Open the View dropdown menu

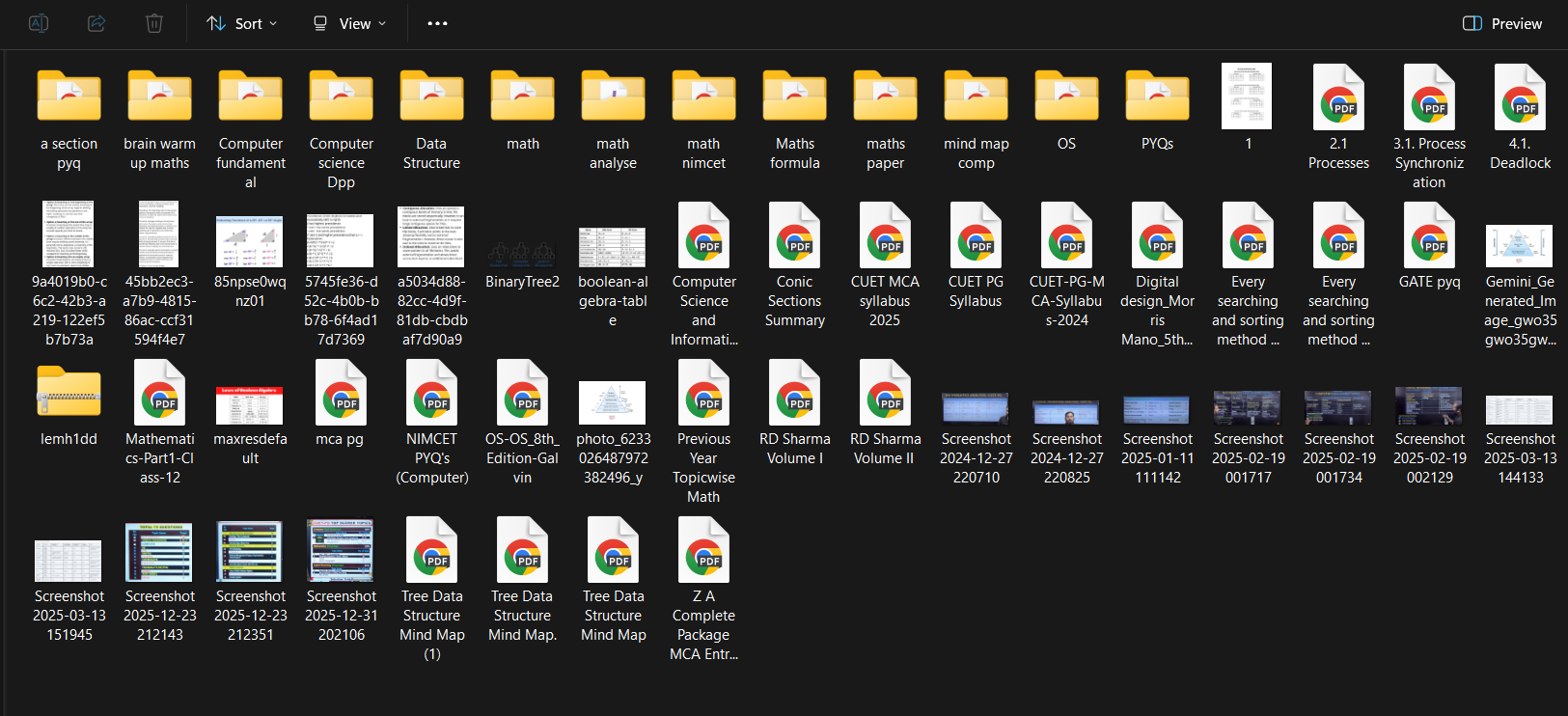(x=349, y=23)
